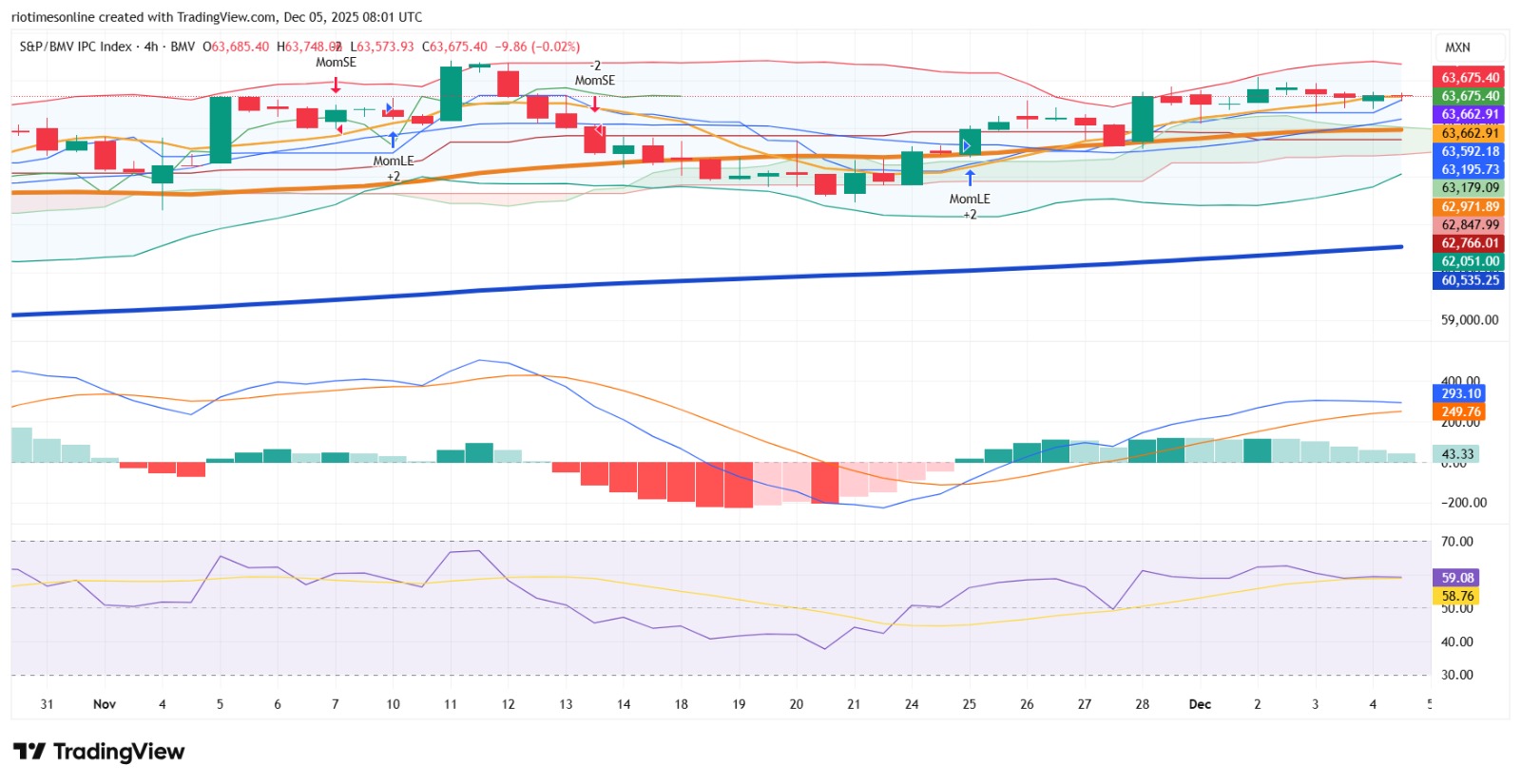Click the −200.00 MACD scale value

tap(1464, 503)
